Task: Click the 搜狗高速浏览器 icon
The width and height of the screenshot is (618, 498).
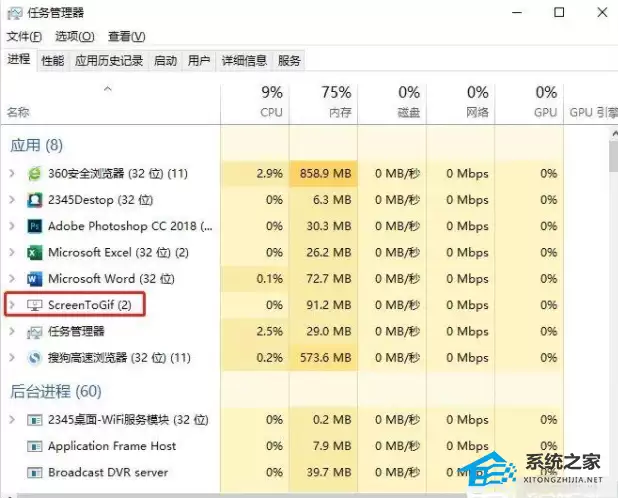Action: click(34, 358)
